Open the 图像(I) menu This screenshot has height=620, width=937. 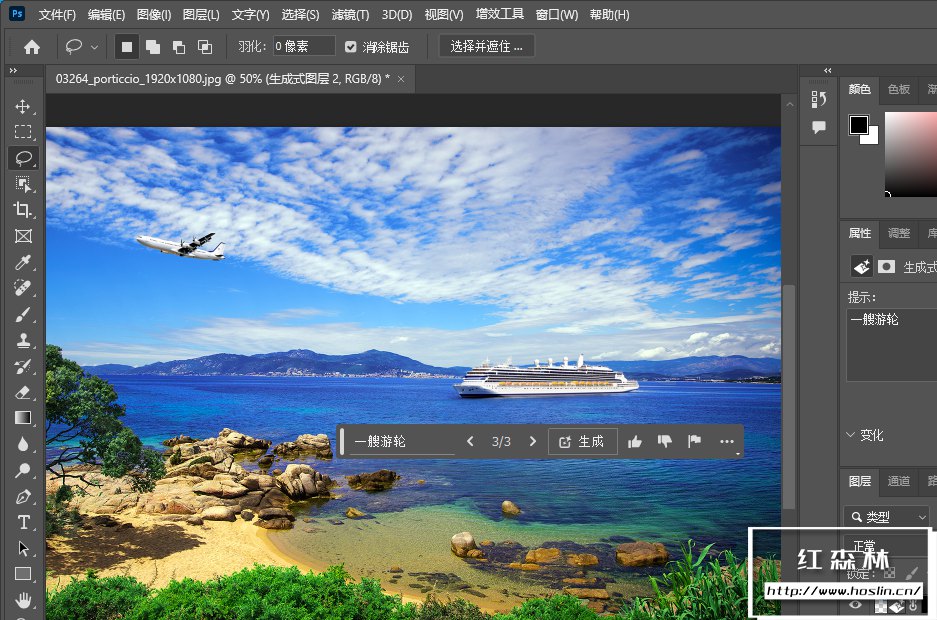tap(154, 14)
